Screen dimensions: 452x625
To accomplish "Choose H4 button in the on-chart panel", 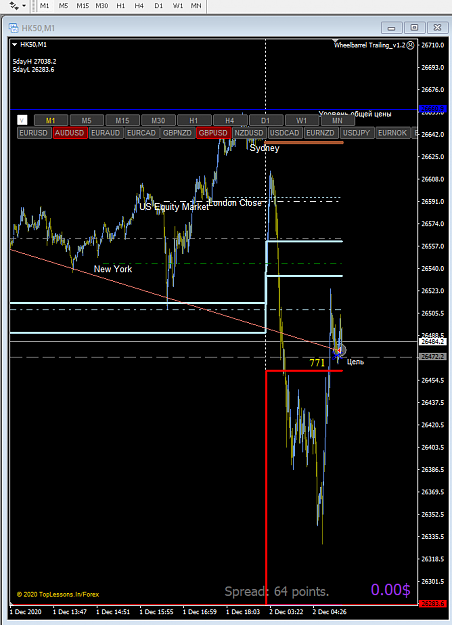I will tap(230, 120).
